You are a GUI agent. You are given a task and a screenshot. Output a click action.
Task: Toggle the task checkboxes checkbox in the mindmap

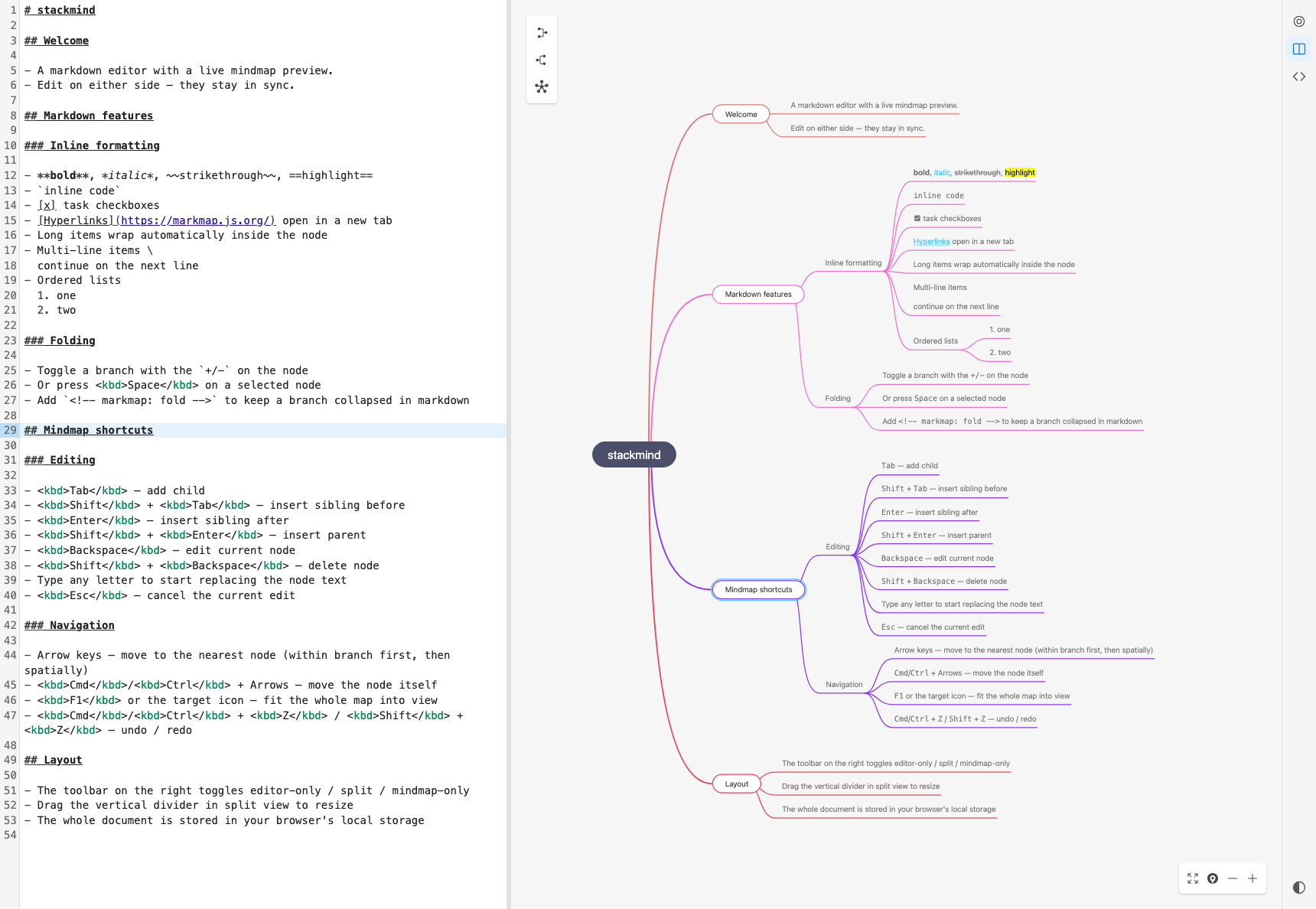click(x=917, y=219)
